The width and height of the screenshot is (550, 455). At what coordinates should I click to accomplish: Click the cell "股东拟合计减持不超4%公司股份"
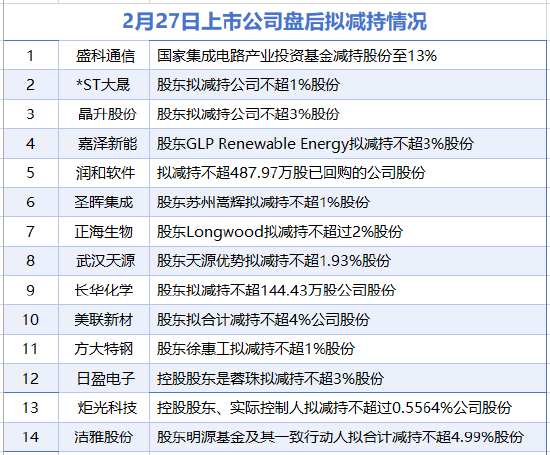click(x=348, y=320)
